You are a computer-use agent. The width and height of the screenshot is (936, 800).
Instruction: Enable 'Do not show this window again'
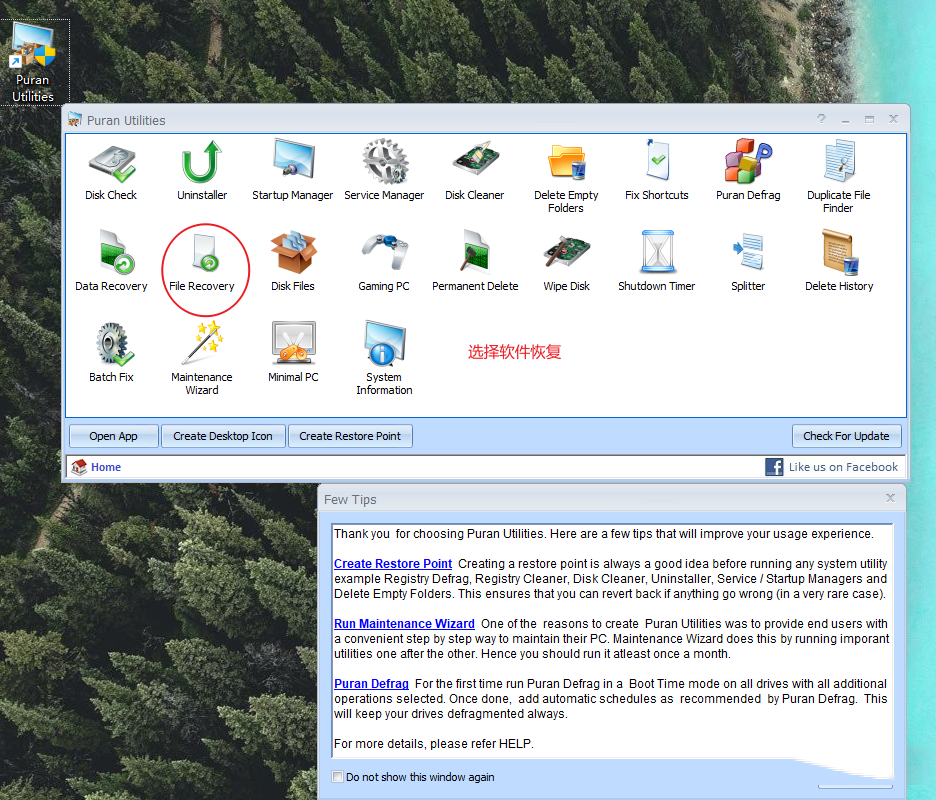(338, 777)
